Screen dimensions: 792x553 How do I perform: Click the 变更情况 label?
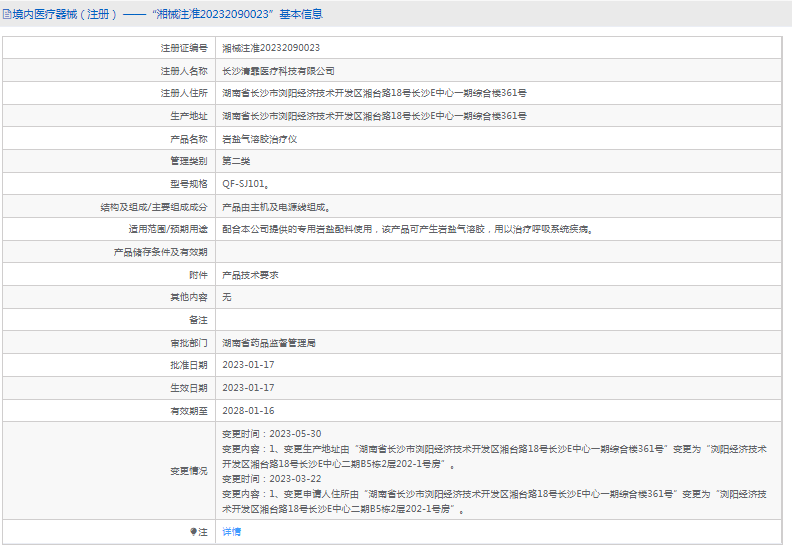point(188,471)
